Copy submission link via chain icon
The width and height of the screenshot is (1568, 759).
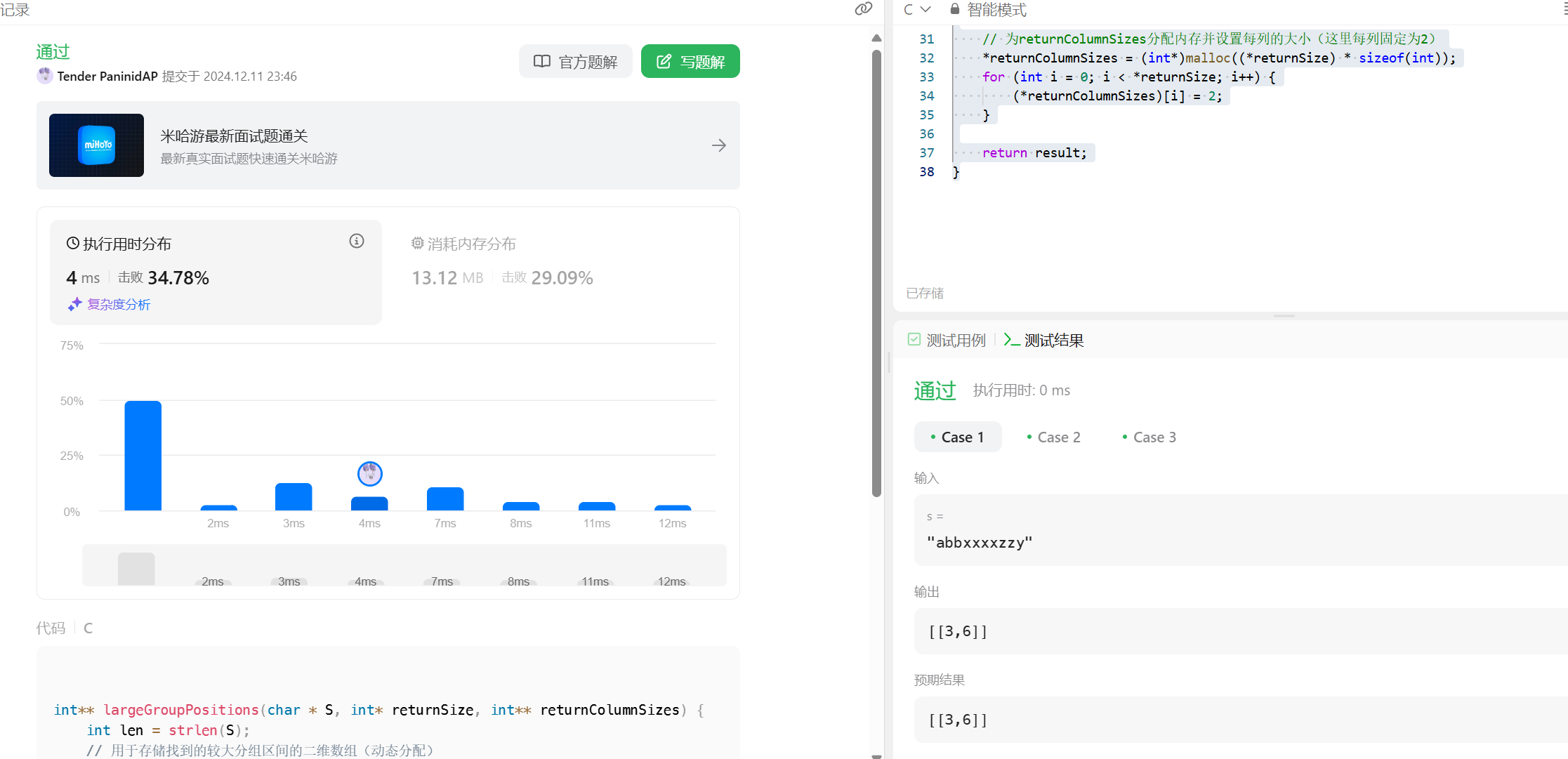click(863, 9)
